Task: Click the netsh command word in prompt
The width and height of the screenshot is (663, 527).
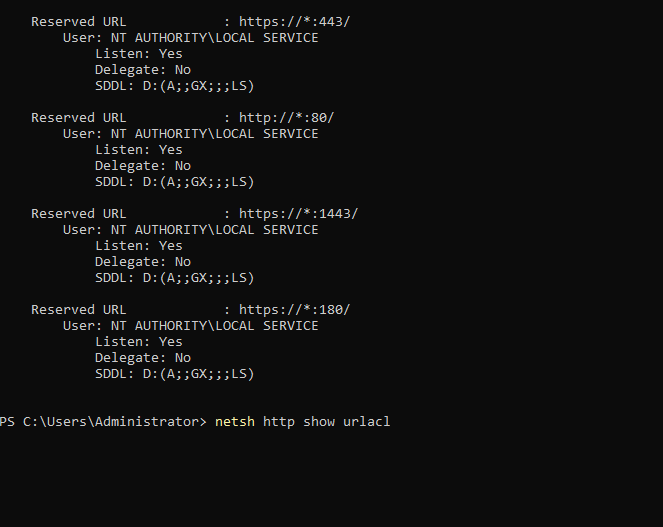Action: (x=235, y=422)
